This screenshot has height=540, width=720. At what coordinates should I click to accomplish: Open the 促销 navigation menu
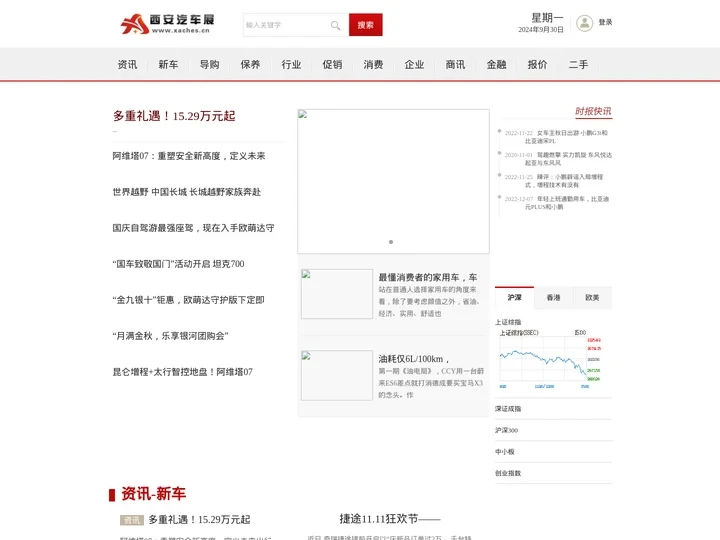pos(332,65)
